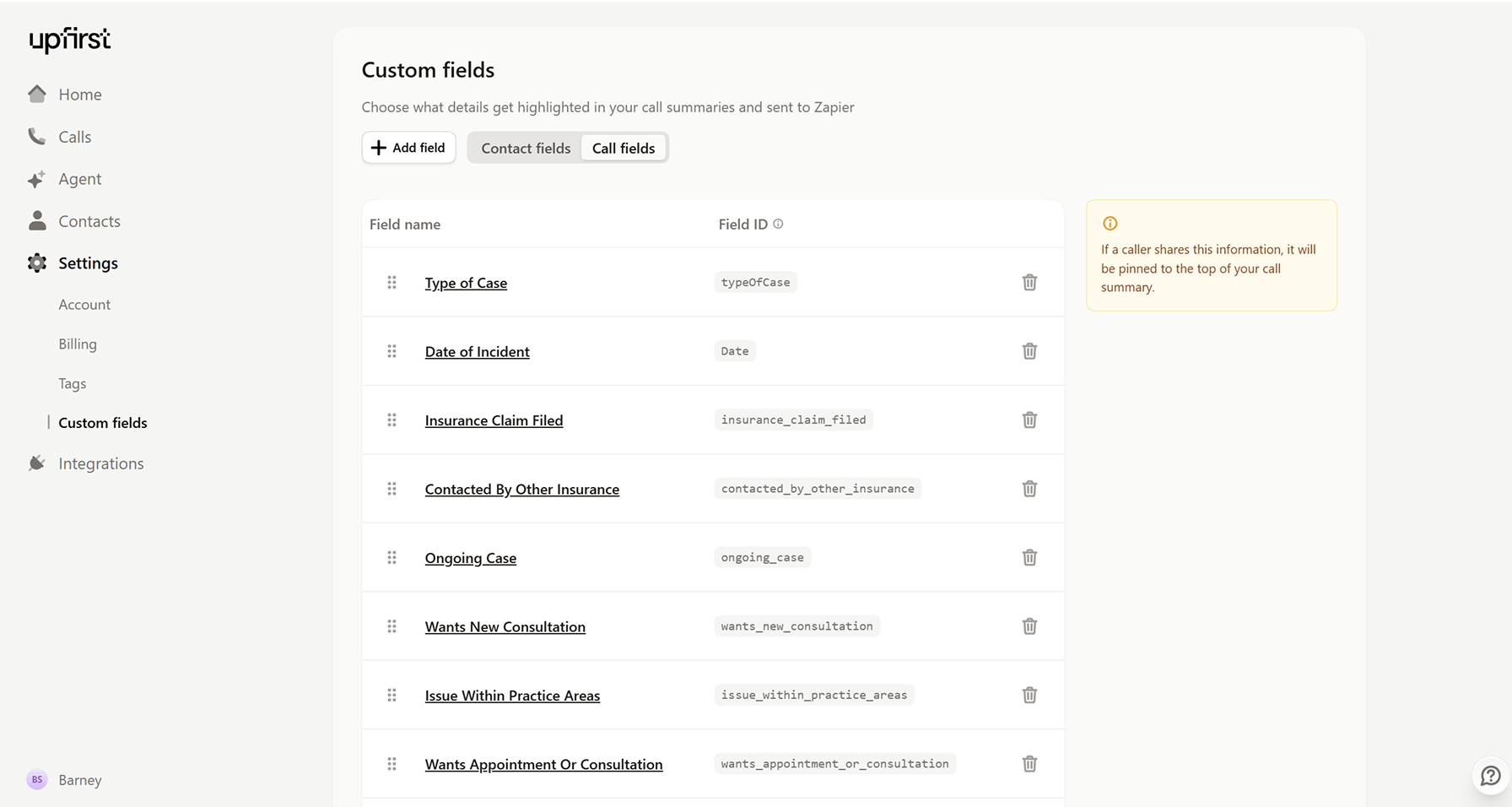Open the Ongoing Case field

(471, 558)
